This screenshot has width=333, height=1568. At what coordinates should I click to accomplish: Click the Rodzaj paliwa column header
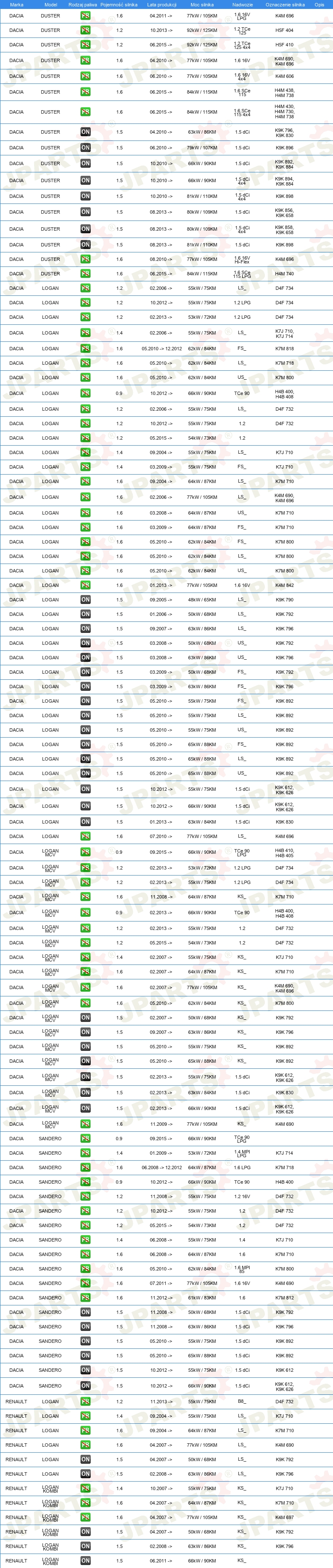coord(82,4)
